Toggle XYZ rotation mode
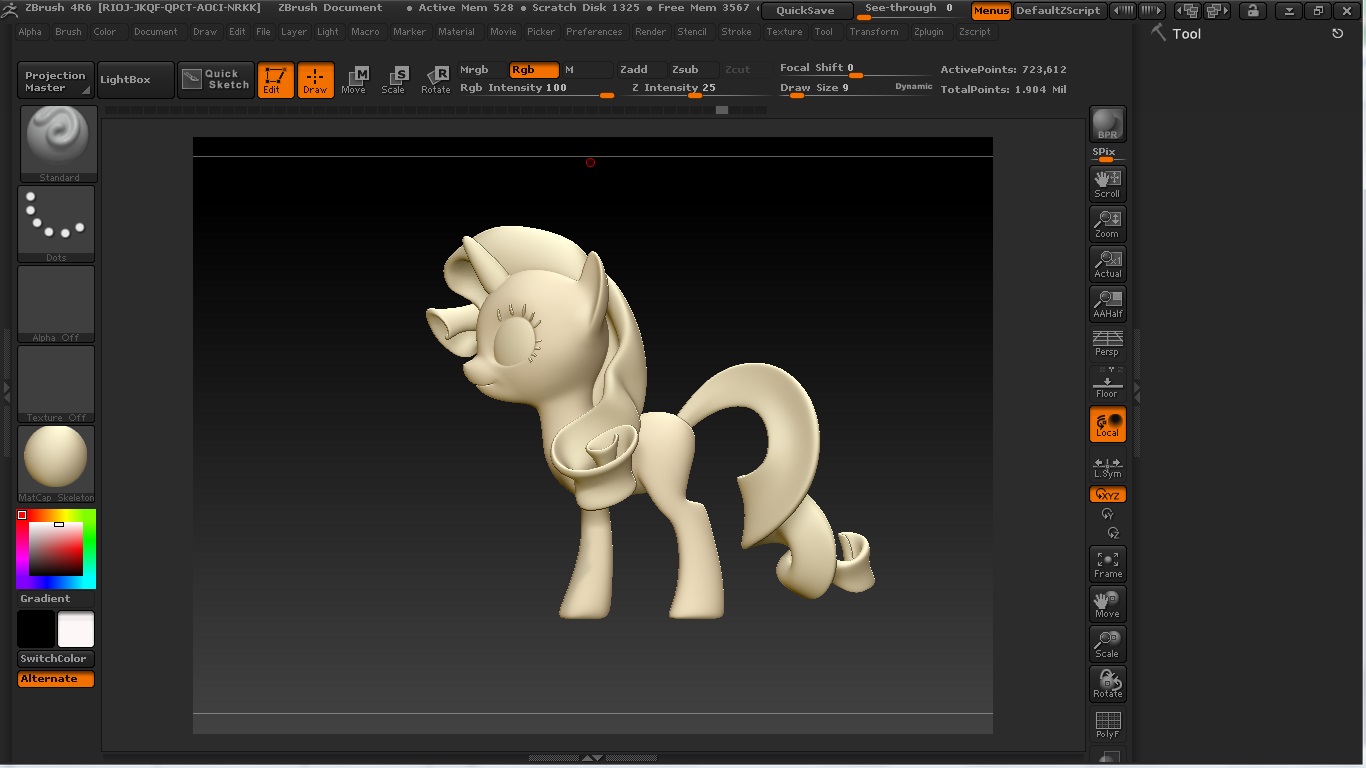Image resolution: width=1366 pixels, height=768 pixels. [1107, 495]
